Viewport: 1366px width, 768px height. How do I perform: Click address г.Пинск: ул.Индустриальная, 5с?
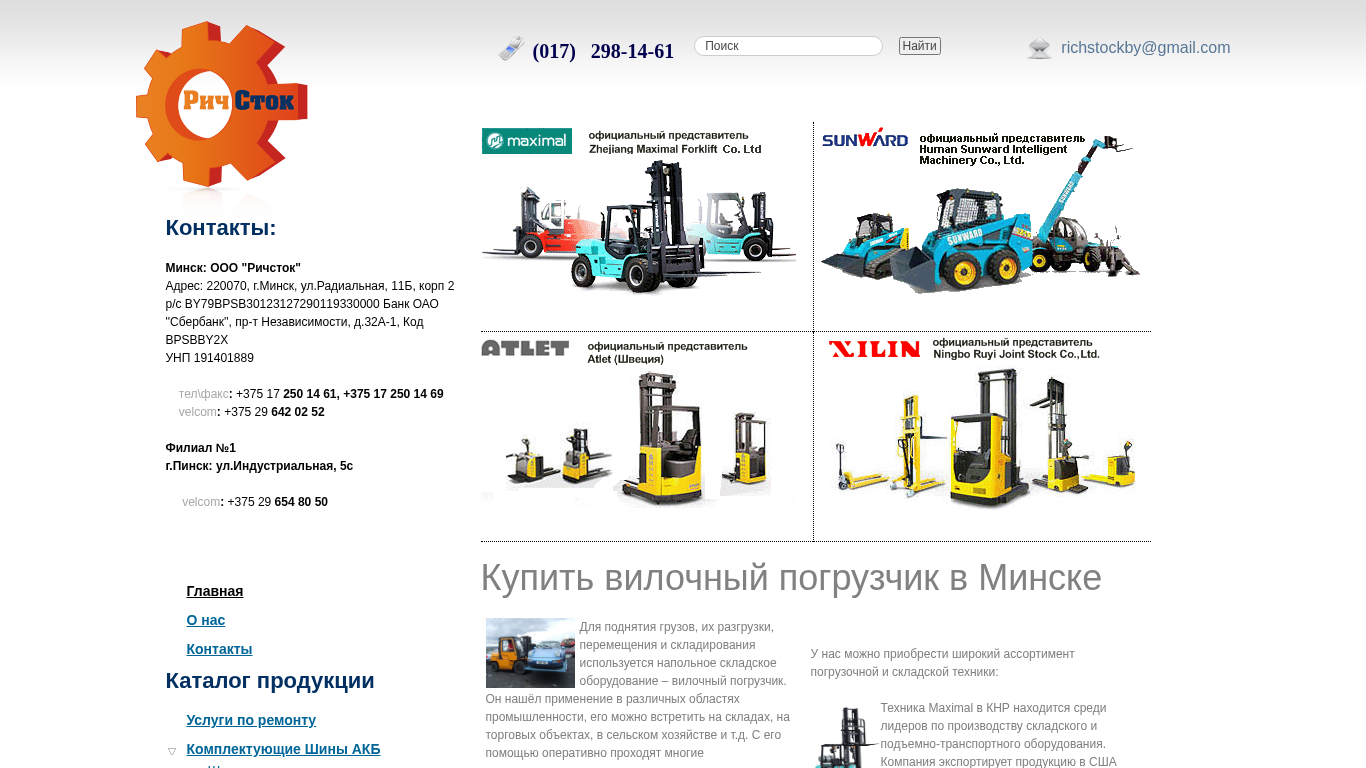click(x=259, y=466)
